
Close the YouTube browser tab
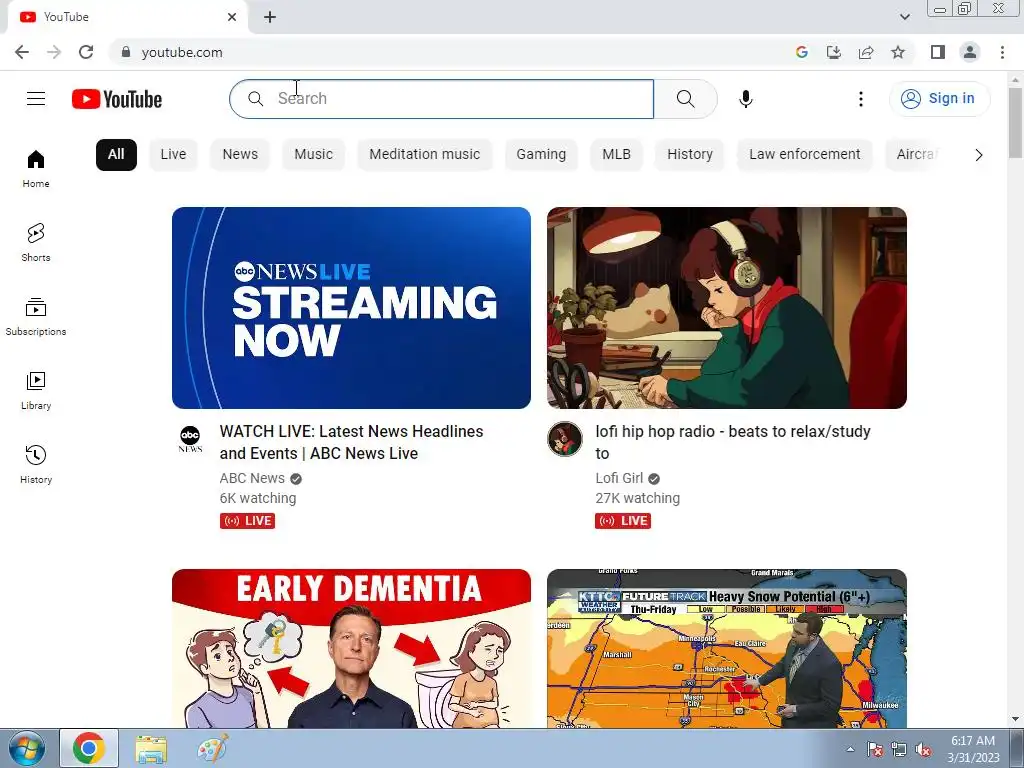point(232,17)
